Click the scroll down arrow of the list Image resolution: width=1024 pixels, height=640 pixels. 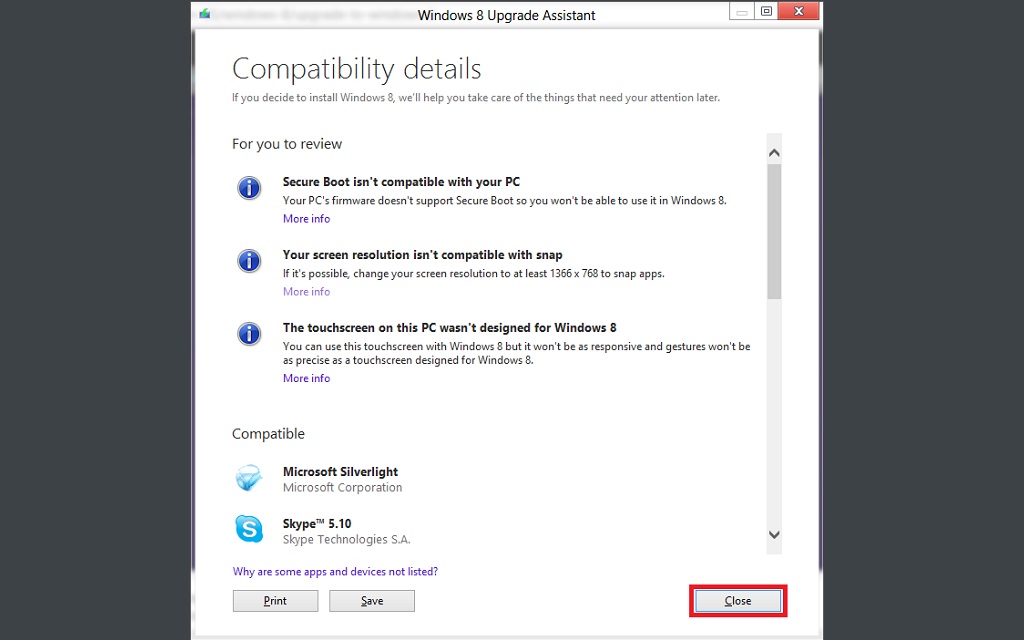click(774, 535)
